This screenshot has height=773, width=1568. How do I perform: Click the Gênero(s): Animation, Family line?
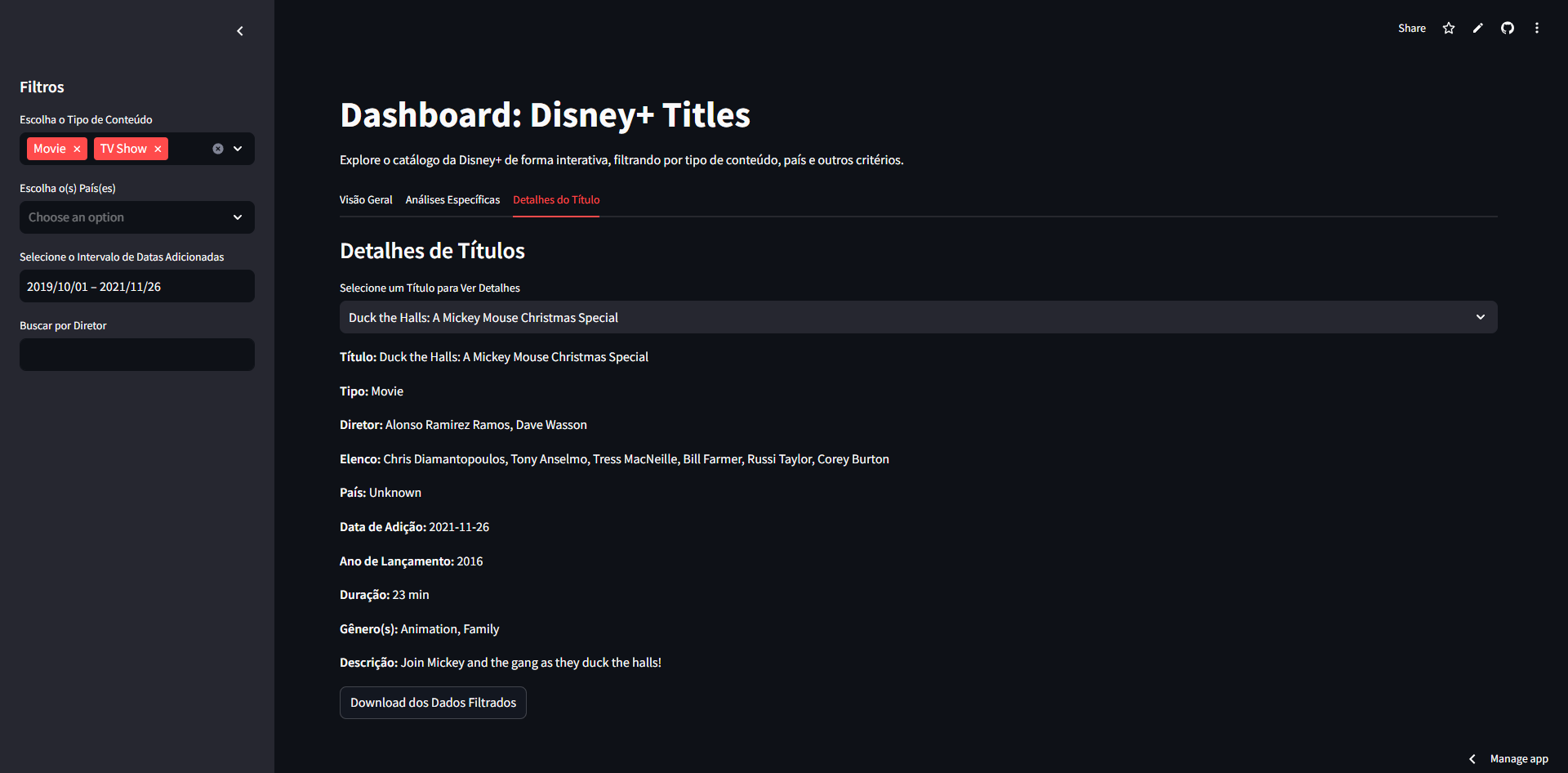[x=419, y=629]
